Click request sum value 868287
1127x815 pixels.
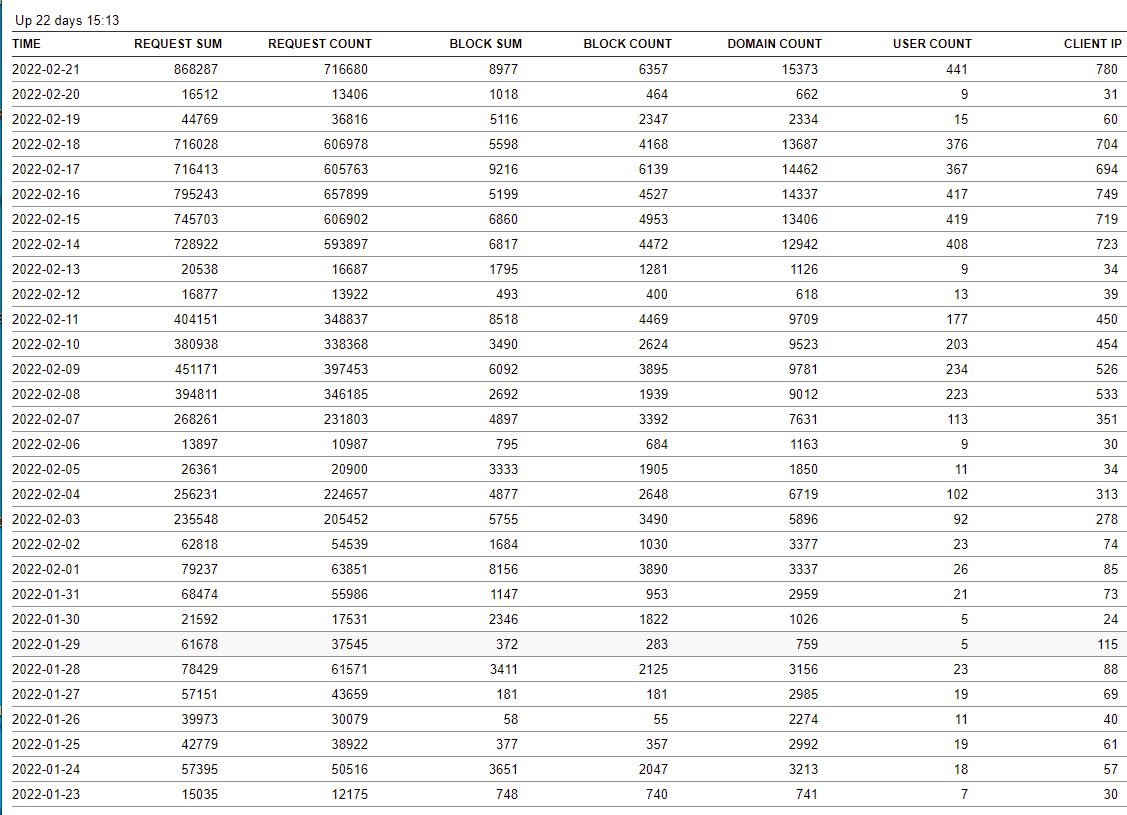tap(195, 69)
